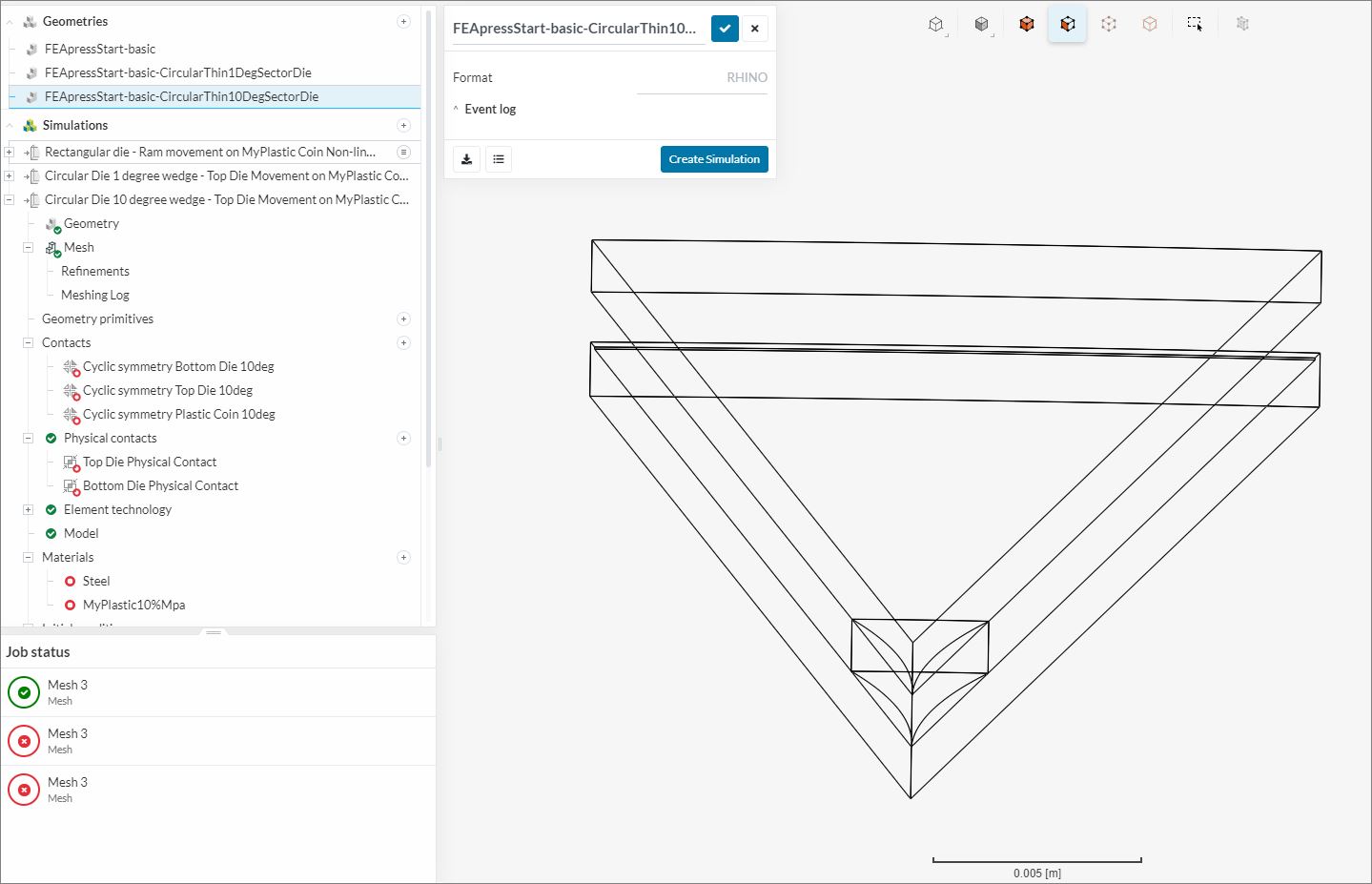The height and width of the screenshot is (884, 1372).
Task: Click the last failed Mesh 3 job icon
Action: [x=24, y=790]
